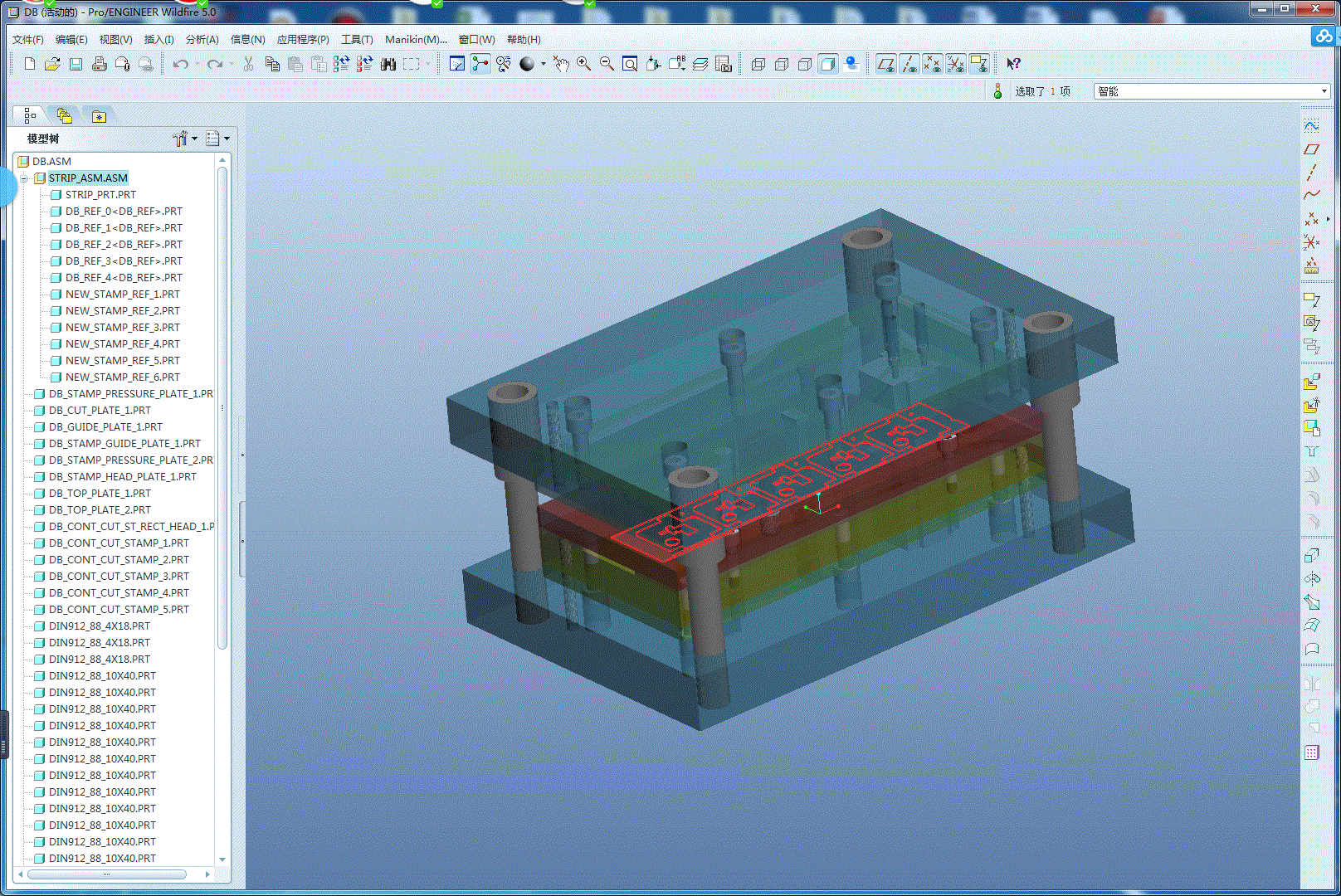The height and width of the screenshot is (896, 1341).
Task: Toggle coordinate systems display
Action: pyautogui.click(x=956, y=64)
